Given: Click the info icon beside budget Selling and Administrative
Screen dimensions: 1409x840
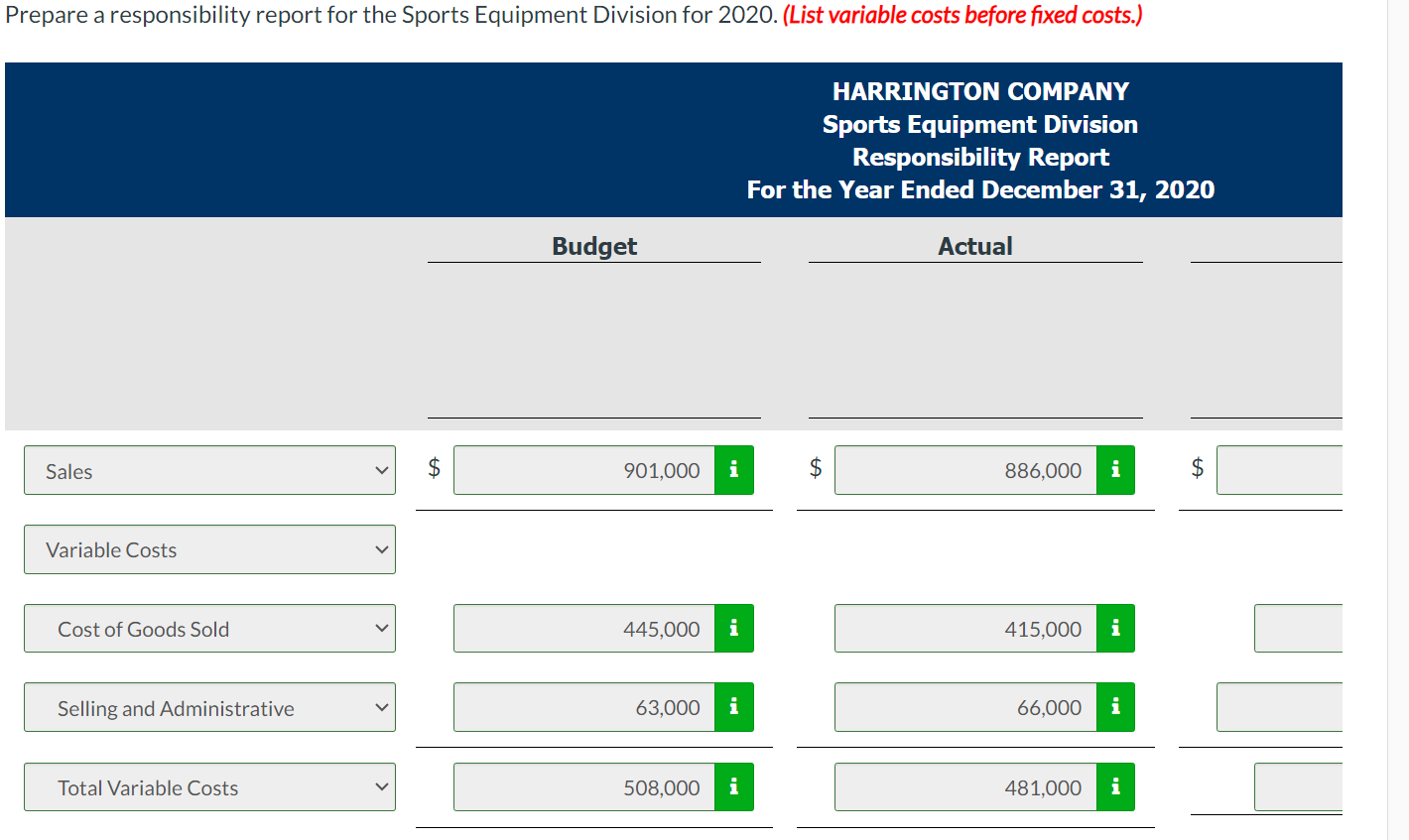Looking at the screenshot, I should 734,707.
